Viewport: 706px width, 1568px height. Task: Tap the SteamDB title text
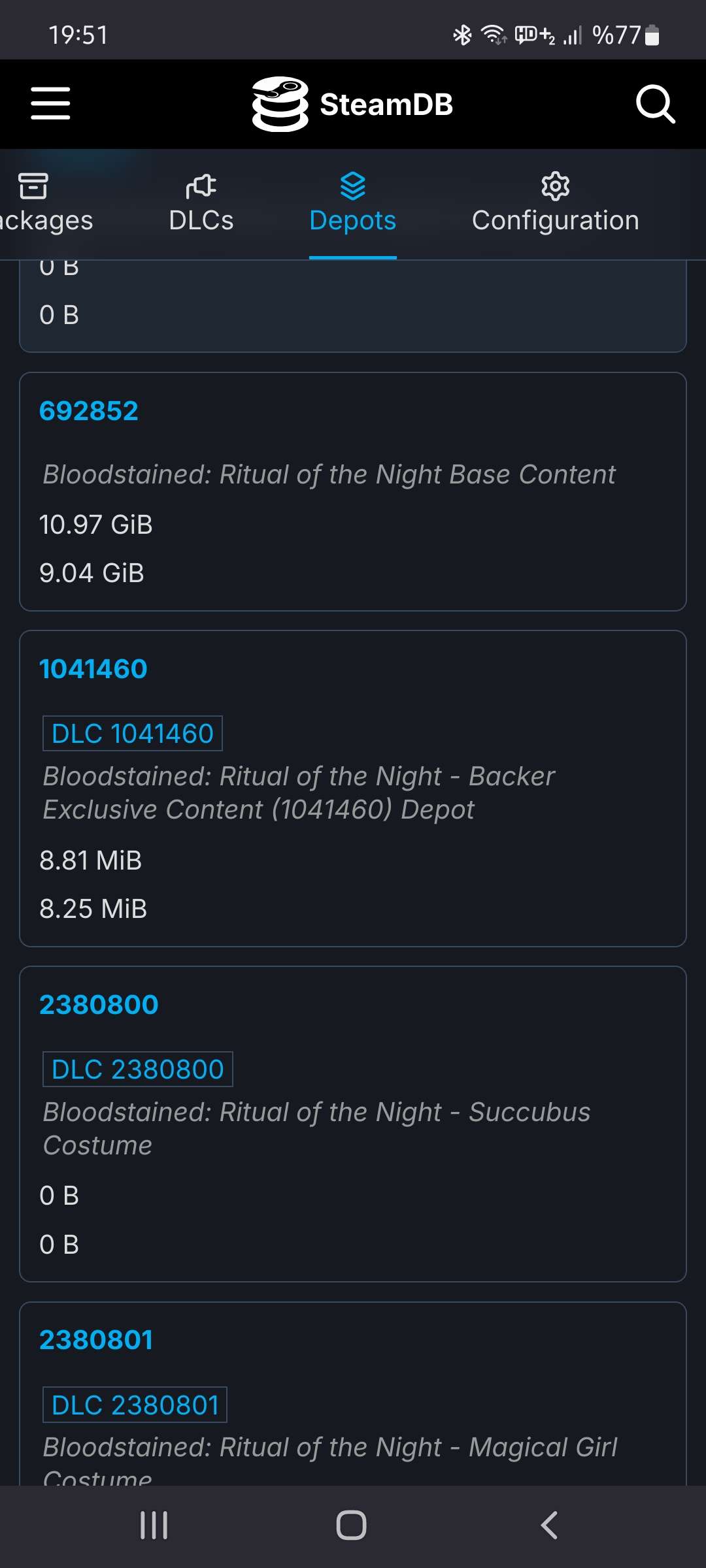tap(386, 105)
